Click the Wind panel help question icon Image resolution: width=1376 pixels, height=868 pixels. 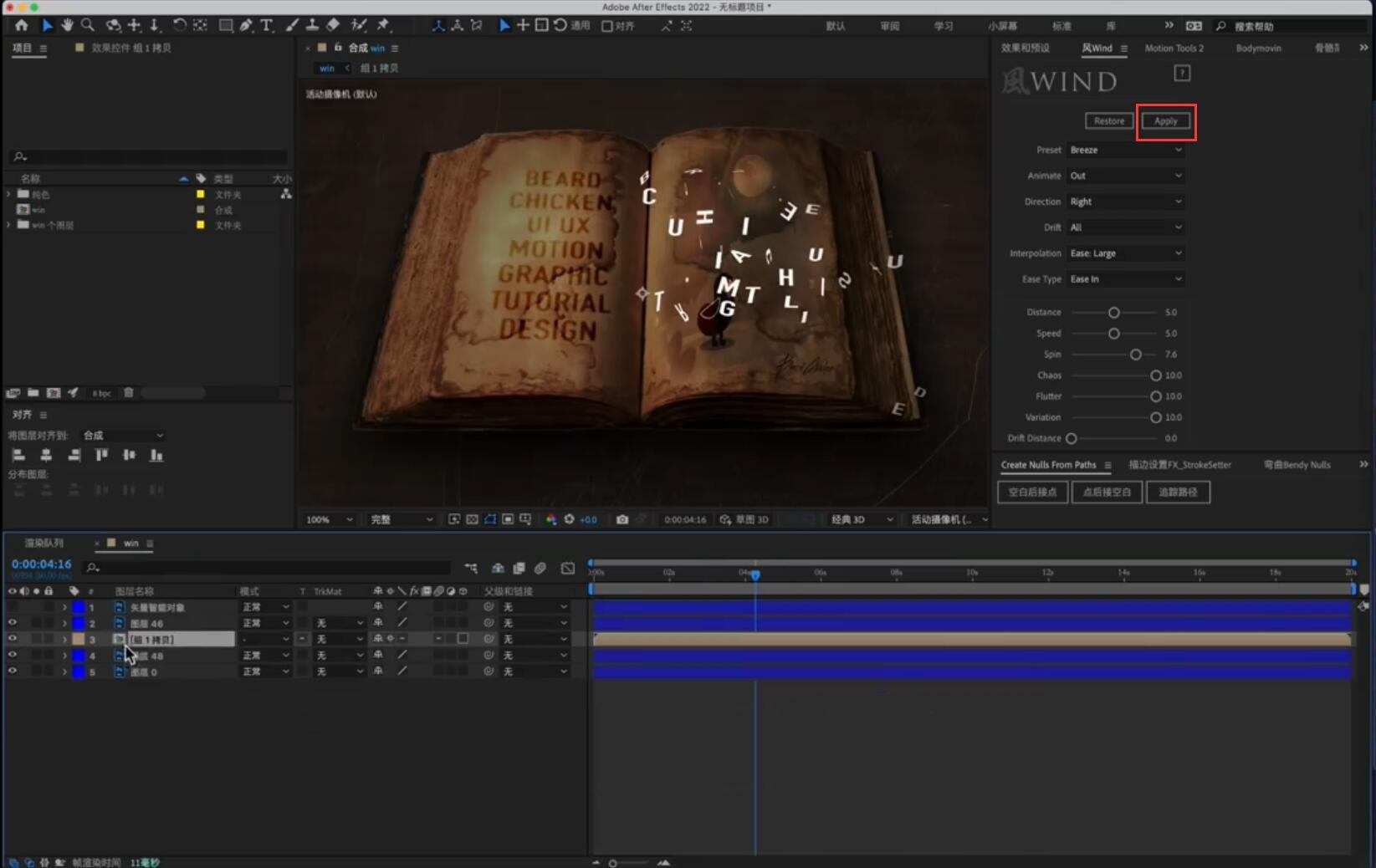(x=1182, y=74)
